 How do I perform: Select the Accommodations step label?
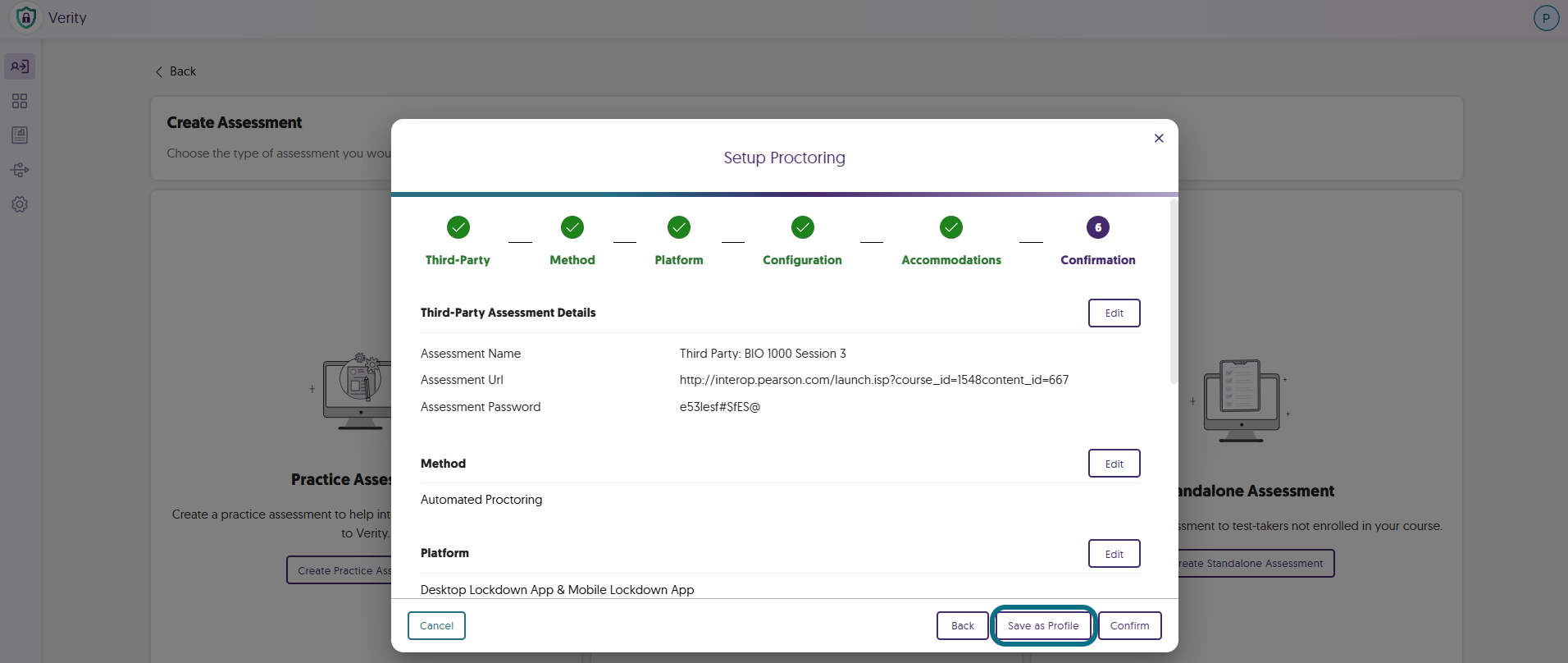[x=951, y=260]
